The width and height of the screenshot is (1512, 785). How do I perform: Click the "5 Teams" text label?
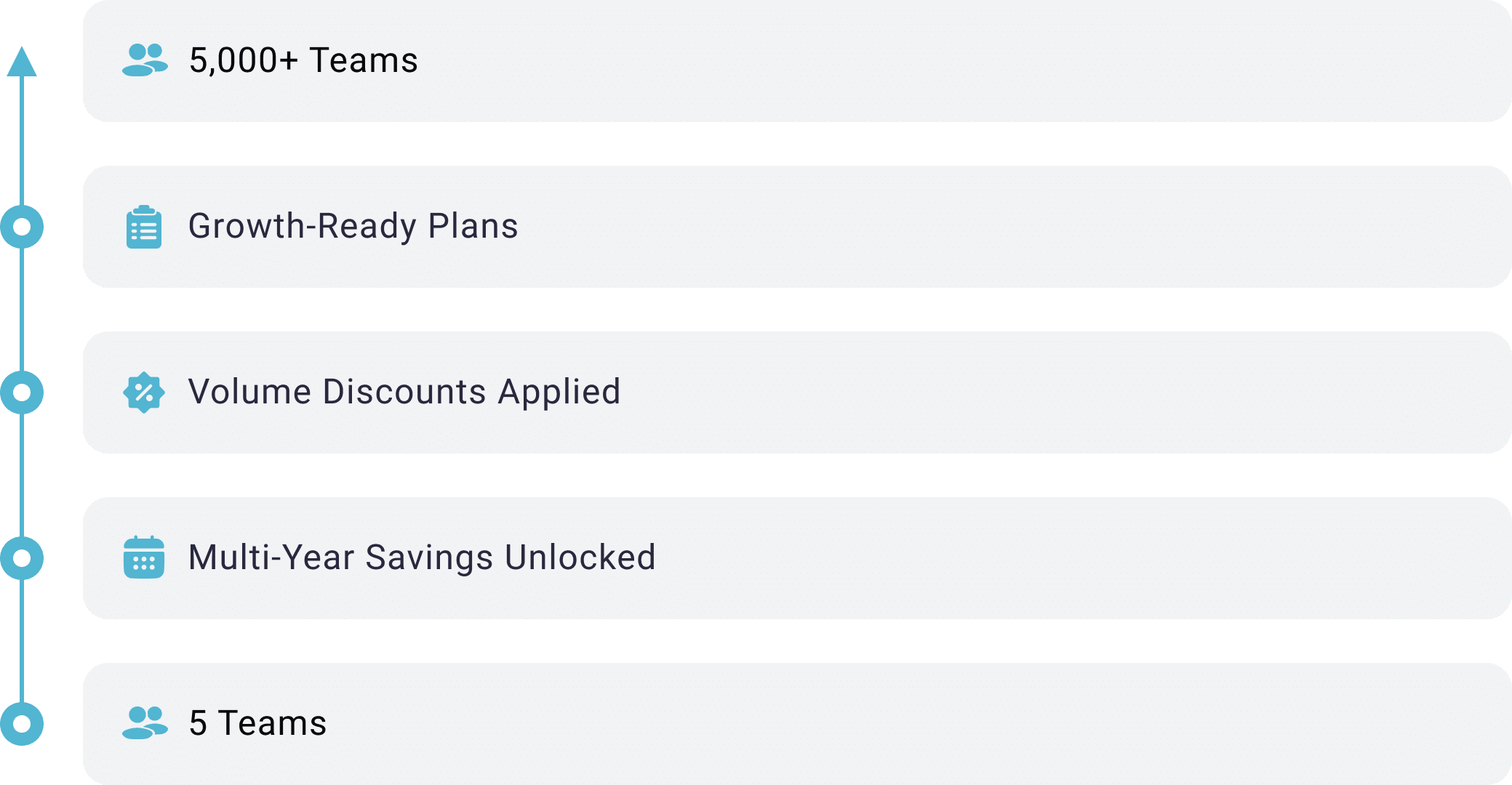258,723
